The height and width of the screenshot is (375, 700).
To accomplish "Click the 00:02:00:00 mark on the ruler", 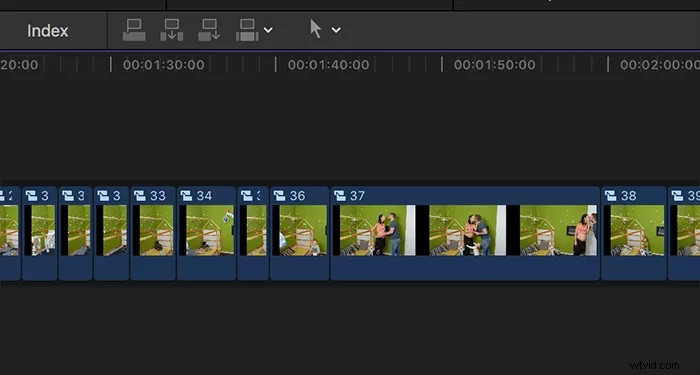I will [x=660, y=65].
